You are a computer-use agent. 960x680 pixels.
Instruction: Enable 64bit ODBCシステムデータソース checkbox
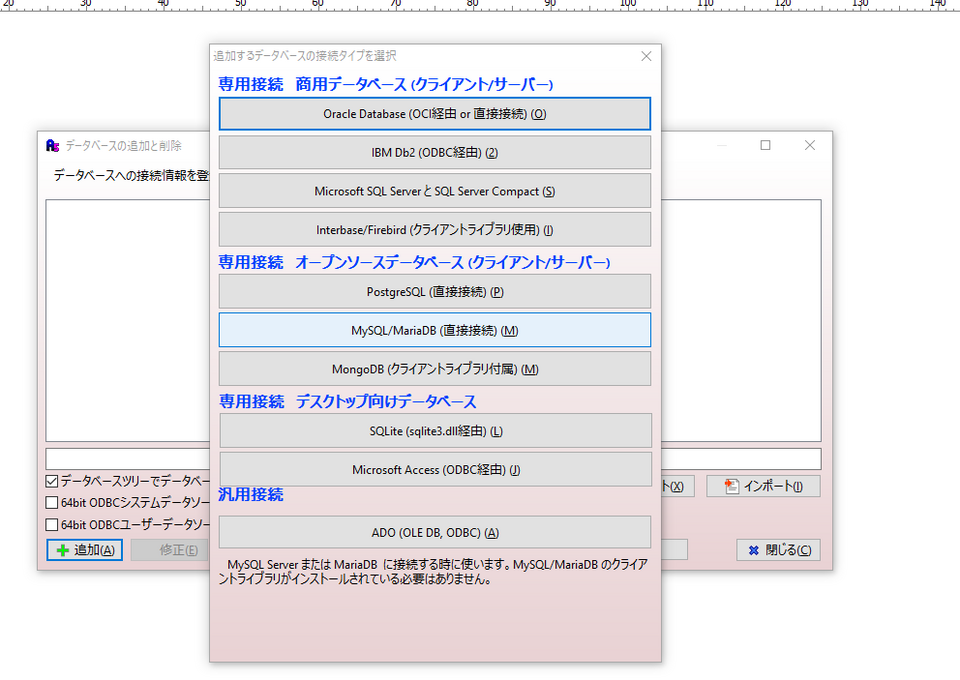point(52,503)
